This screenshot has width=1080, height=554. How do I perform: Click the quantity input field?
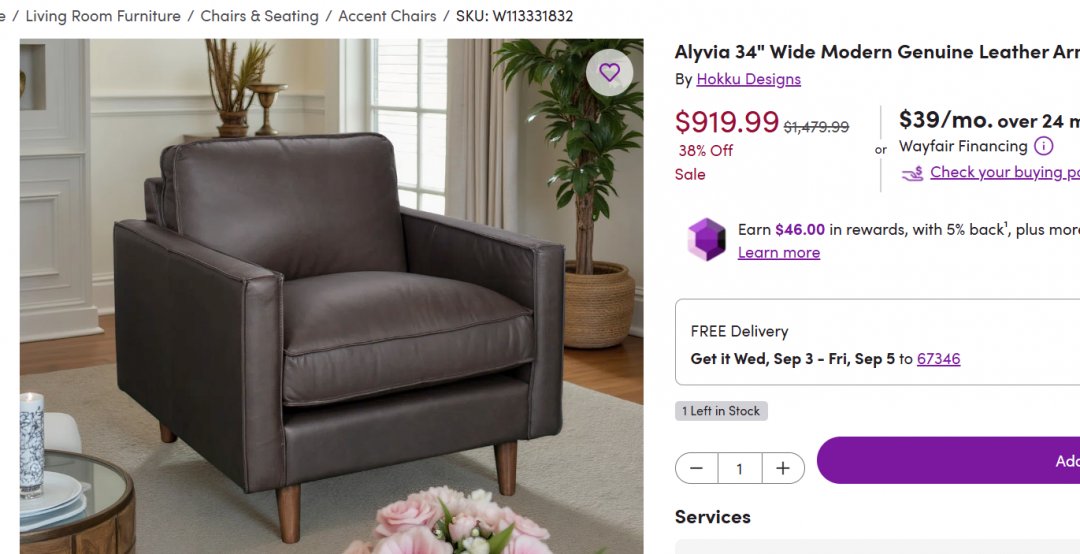coord(740,469)
